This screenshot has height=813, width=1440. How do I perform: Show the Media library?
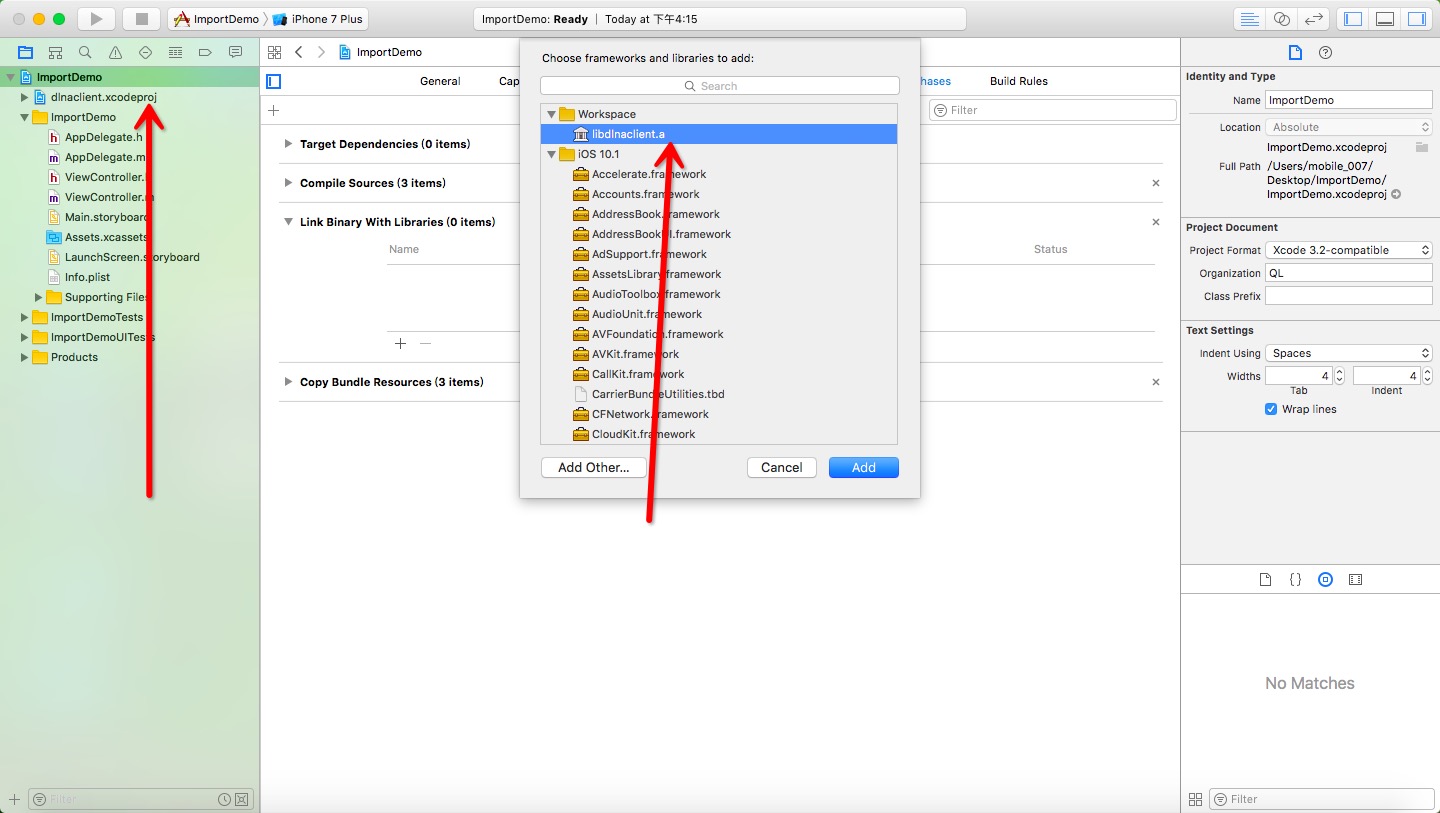(1355, 580)
